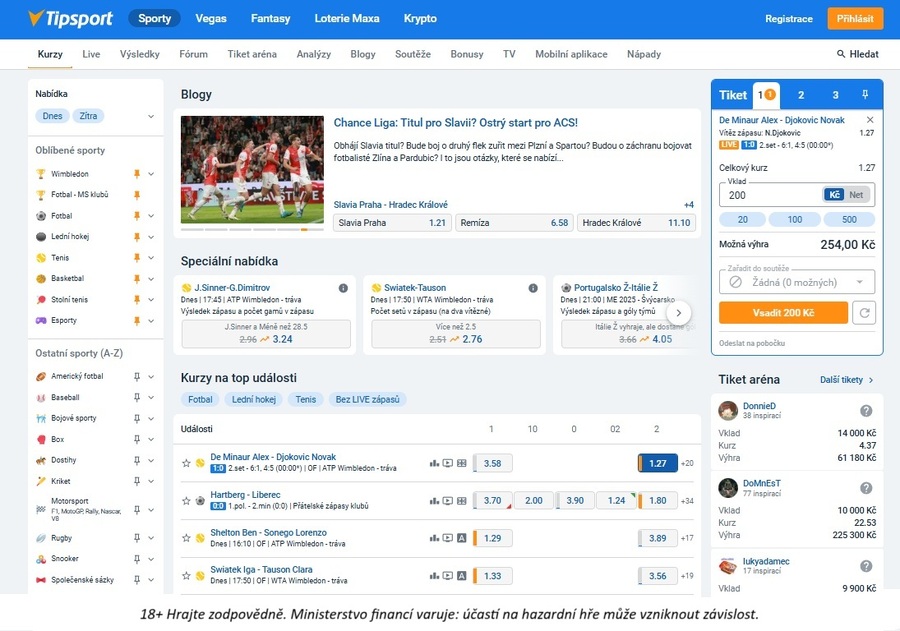Place bet with Vsadit 200 Kč
Image resolution: width=900 pixels, height=631 pixels.
783,313
